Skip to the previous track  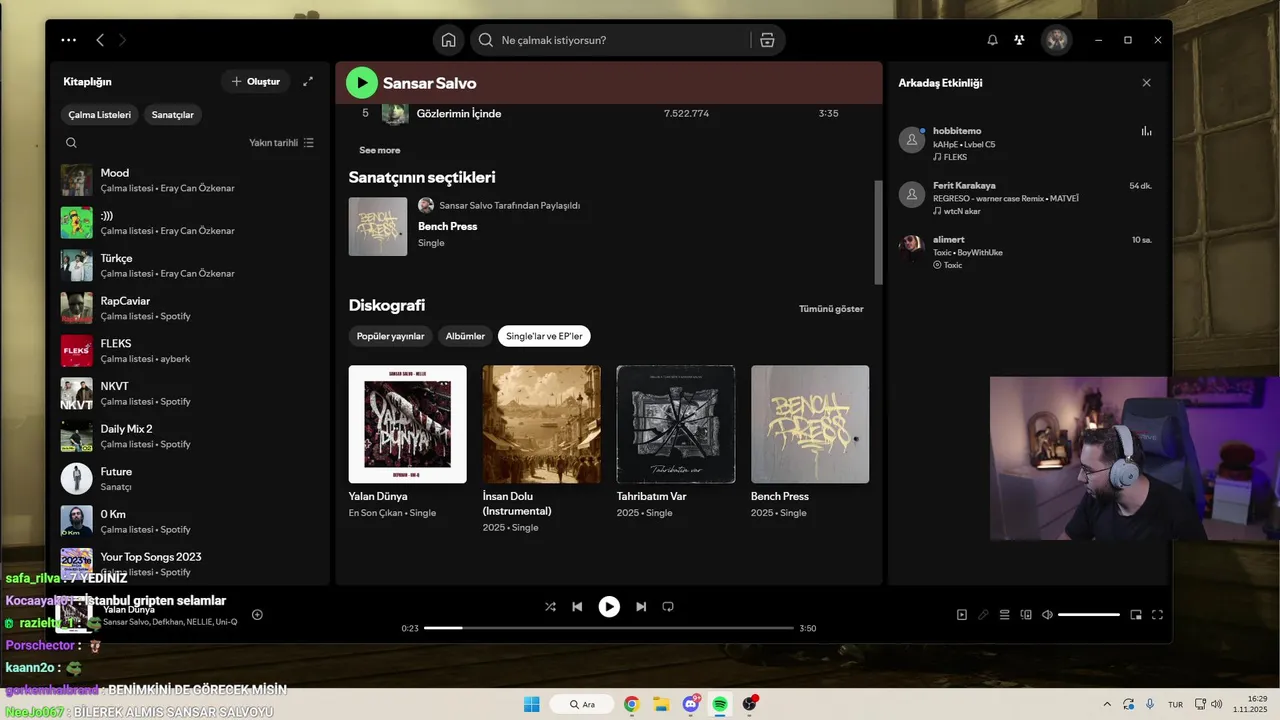(x=577, y=607)
